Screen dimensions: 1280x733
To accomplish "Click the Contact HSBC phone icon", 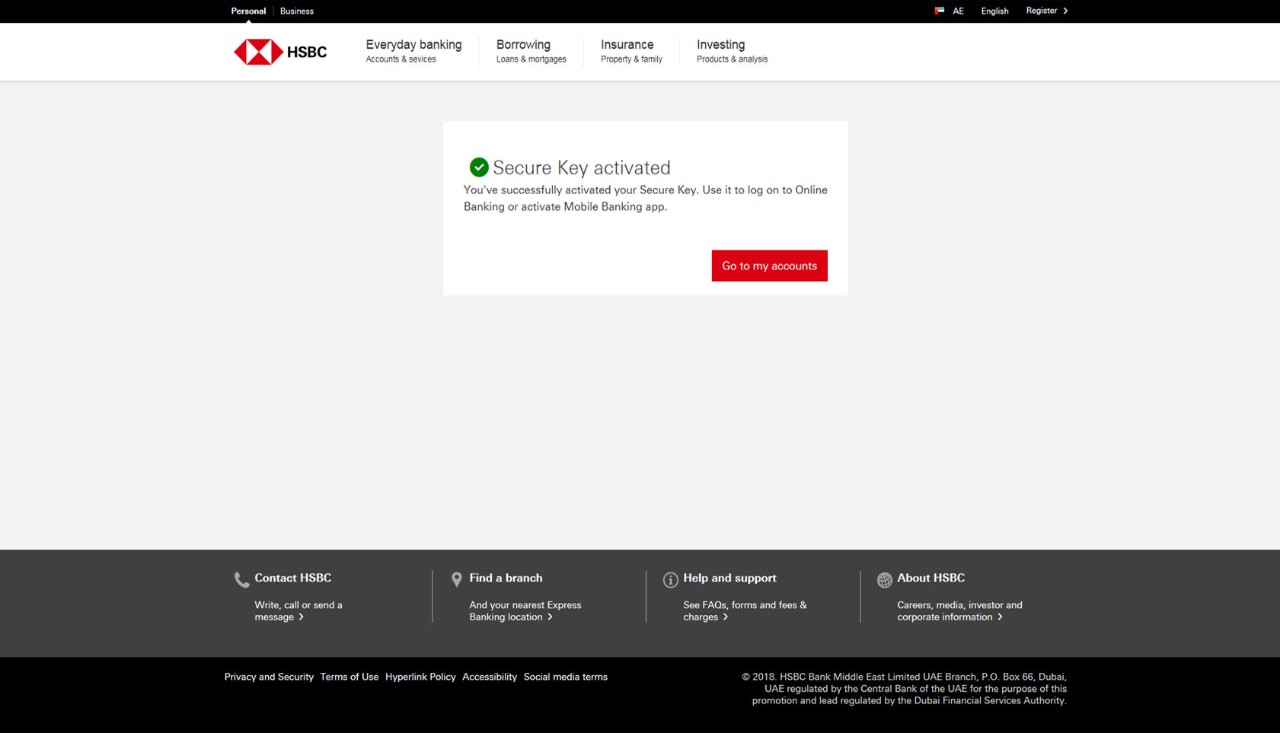I will tap(241, 580).
